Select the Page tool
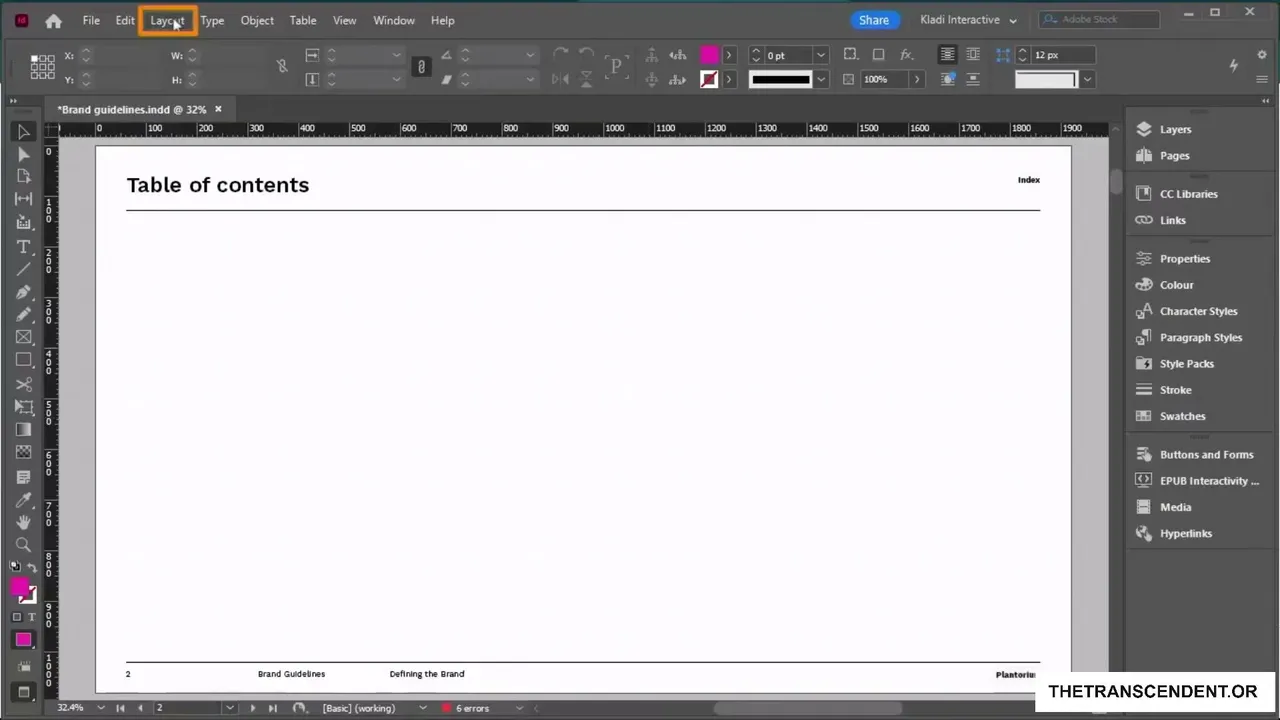This screenshot has height=720, width=1280. click(x=24, y=177)
